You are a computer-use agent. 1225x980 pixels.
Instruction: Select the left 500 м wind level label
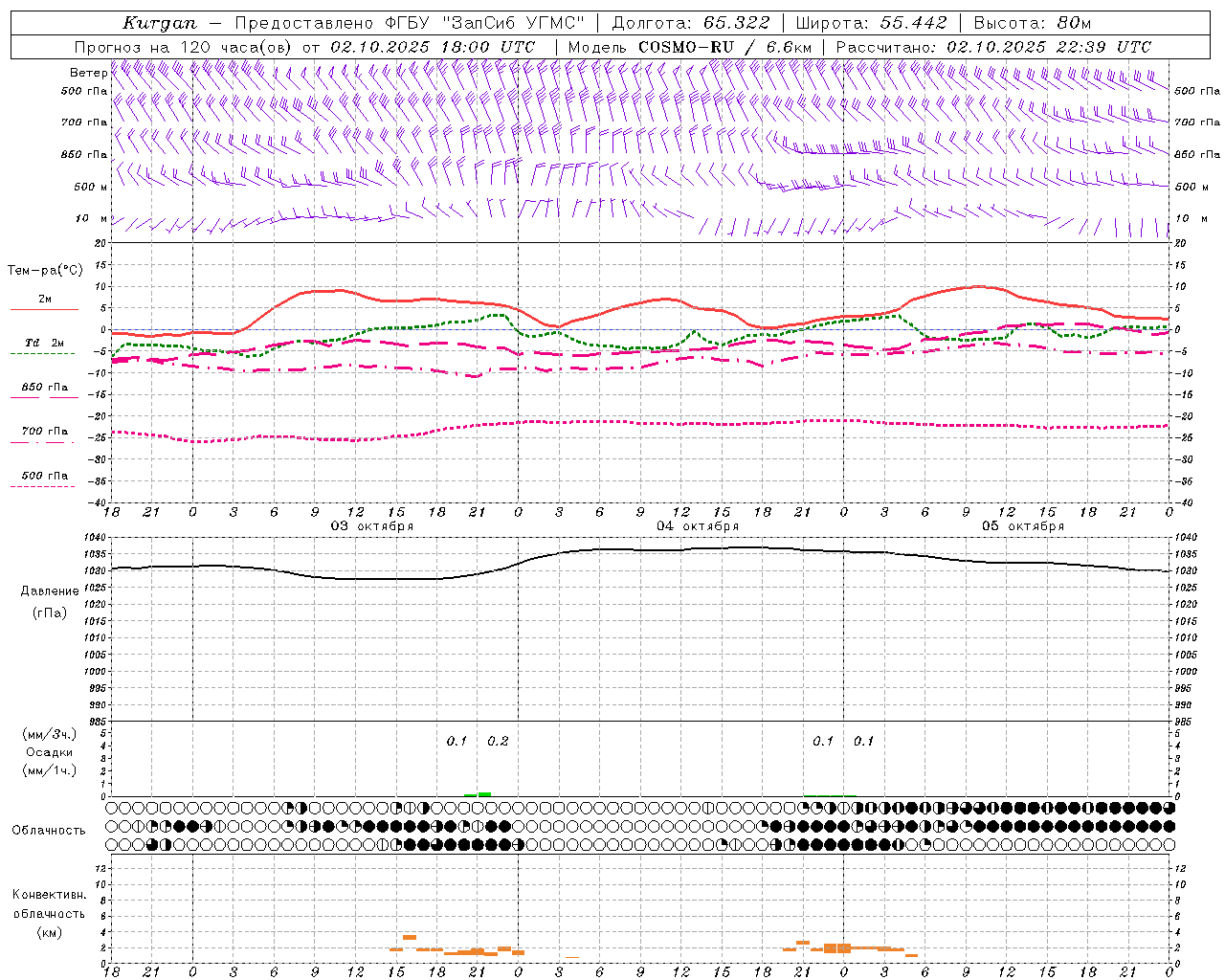coord(91,187)
